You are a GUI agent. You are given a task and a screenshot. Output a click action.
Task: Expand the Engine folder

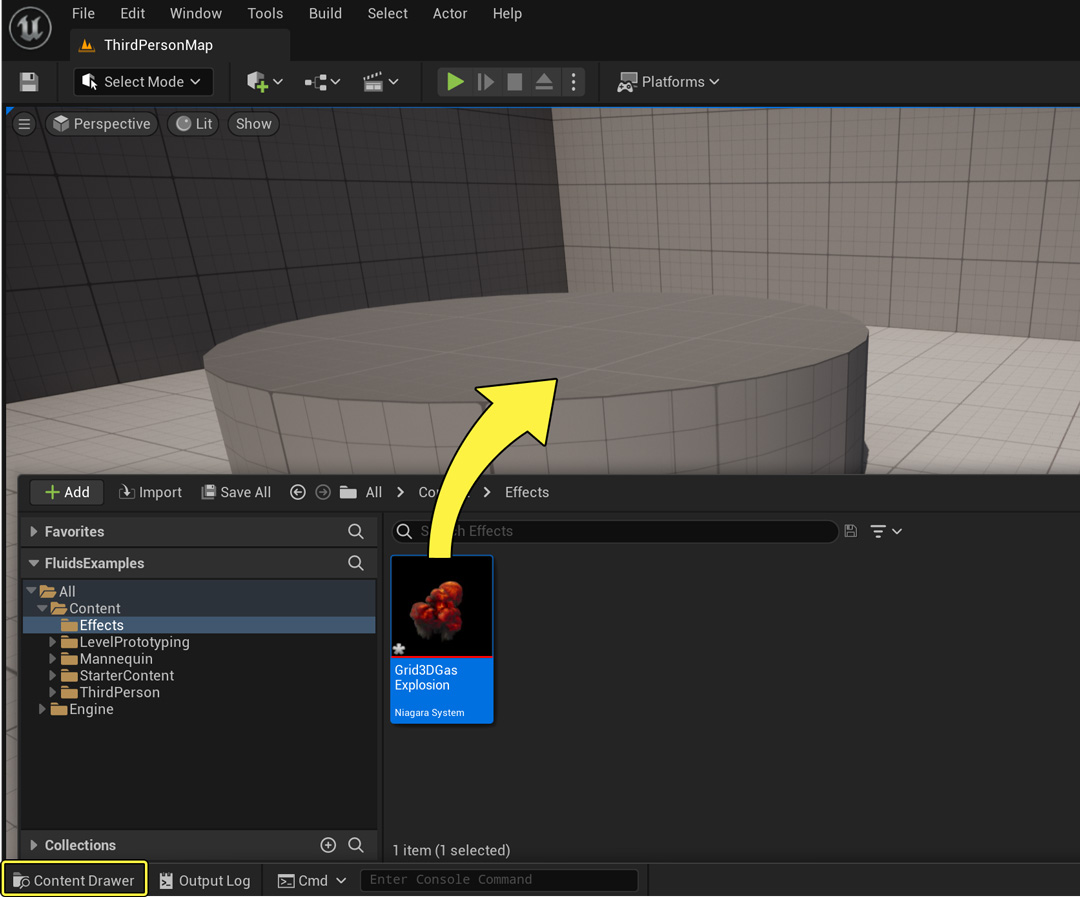click(x=42, y=709)
